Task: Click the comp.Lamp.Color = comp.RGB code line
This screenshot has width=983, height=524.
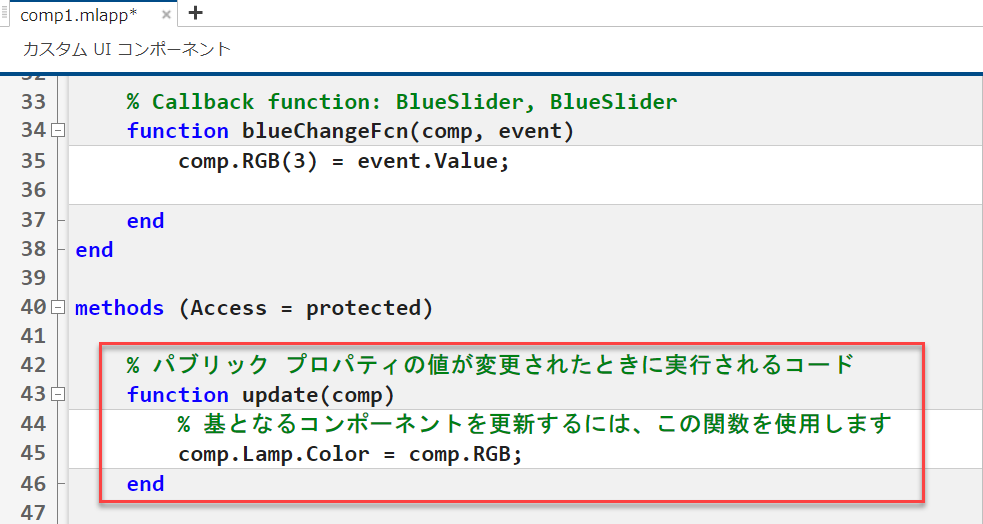Action: [350, 454]
